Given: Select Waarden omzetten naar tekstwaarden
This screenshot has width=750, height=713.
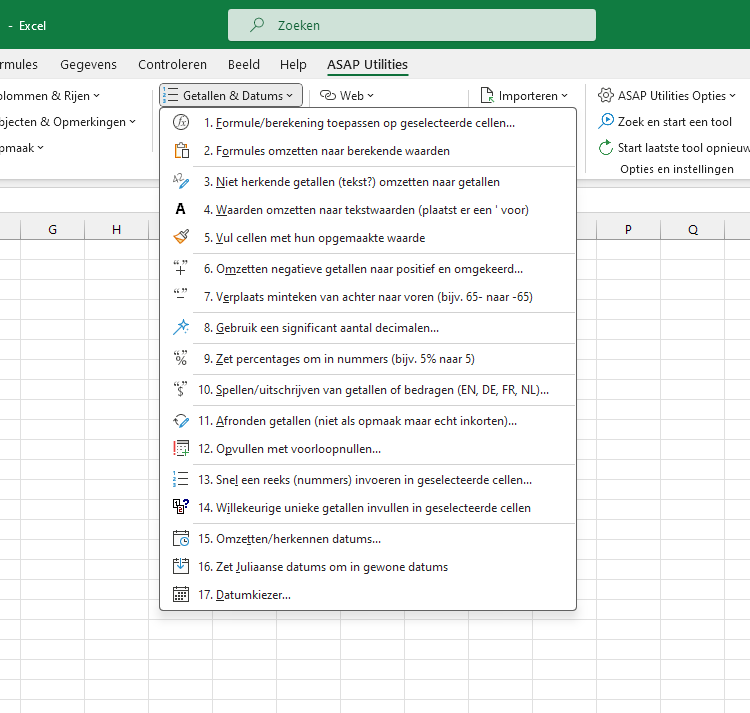Looking at the screenshot, I should click(367, 209).
